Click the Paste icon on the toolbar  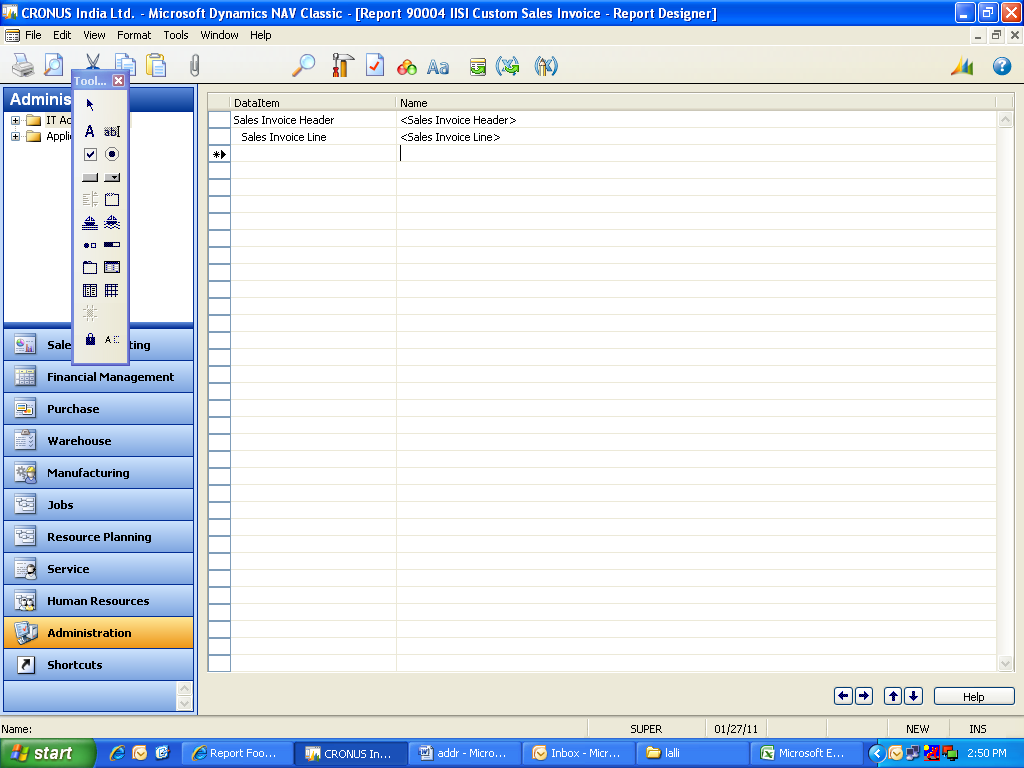pyautogui.click(x=157, y=64)
